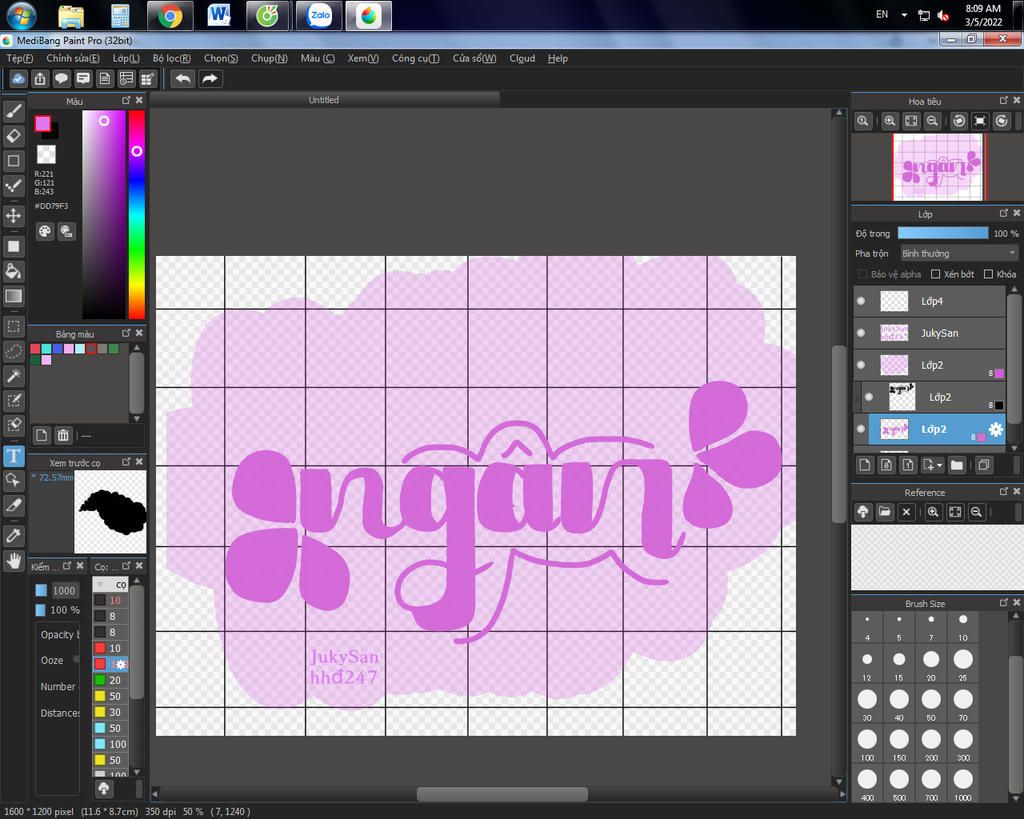Hide the JukySan layer

click(x=861, y=333)
